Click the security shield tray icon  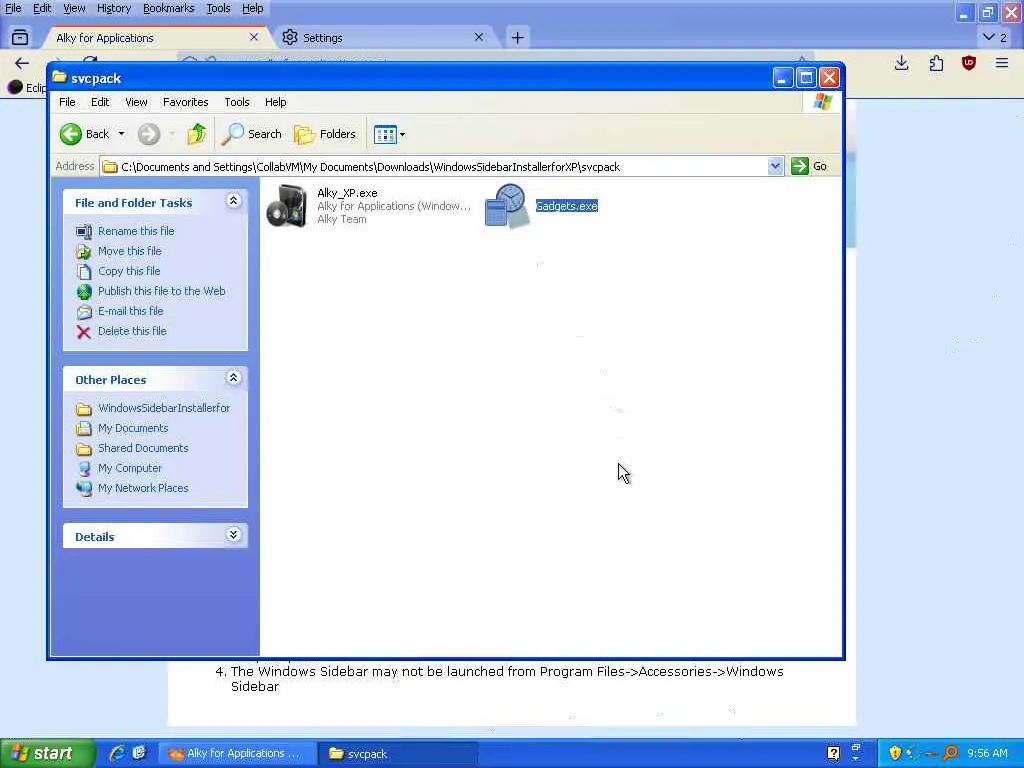tap(895, 754)
